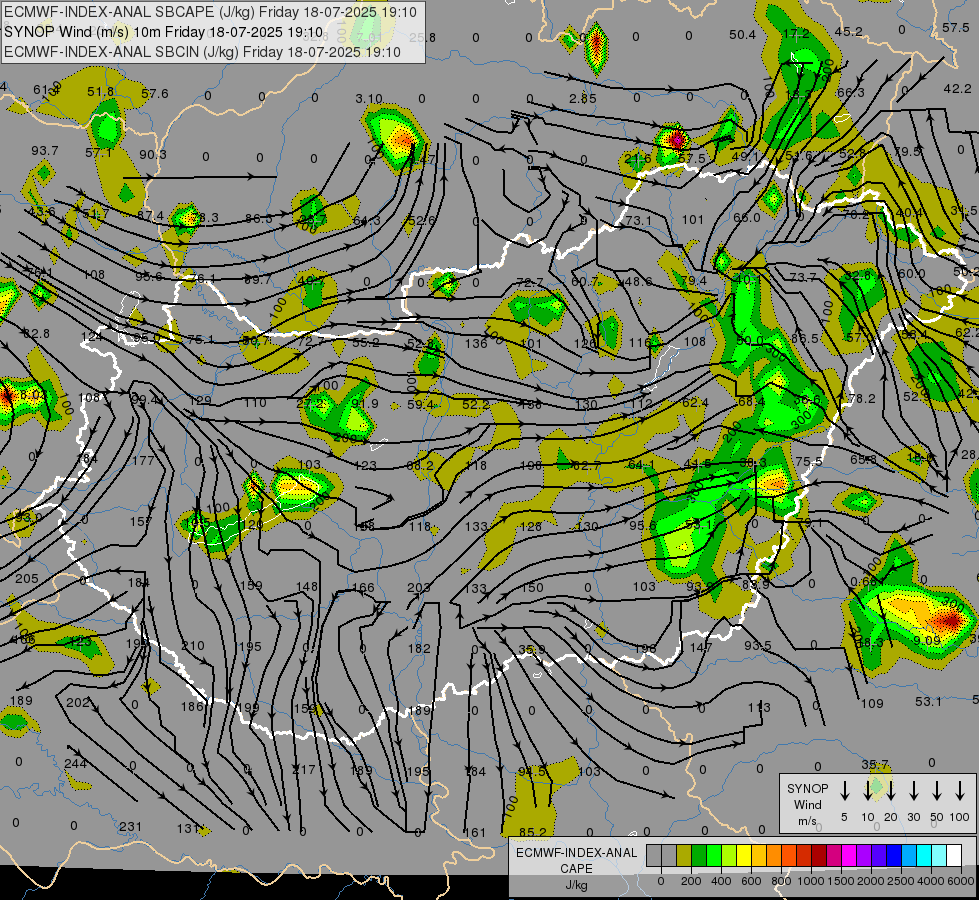Click the map value '93.5'

pyautogui.click(x=757, y=645)
